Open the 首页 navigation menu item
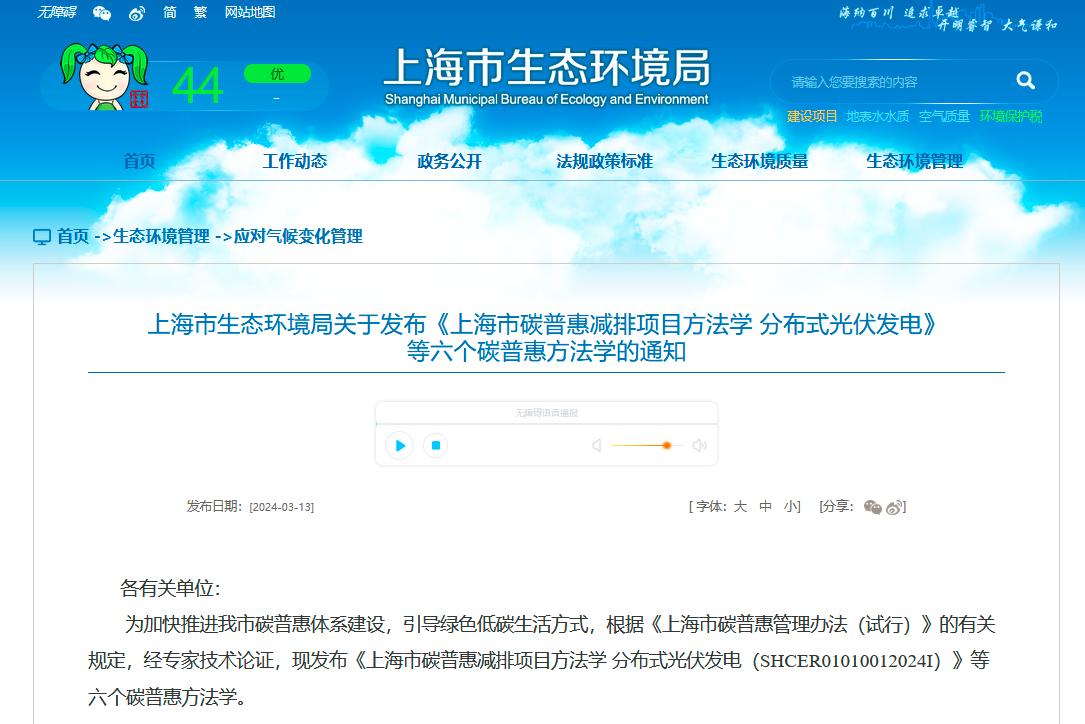1085x724 pixels. click(x=139, y=161)
